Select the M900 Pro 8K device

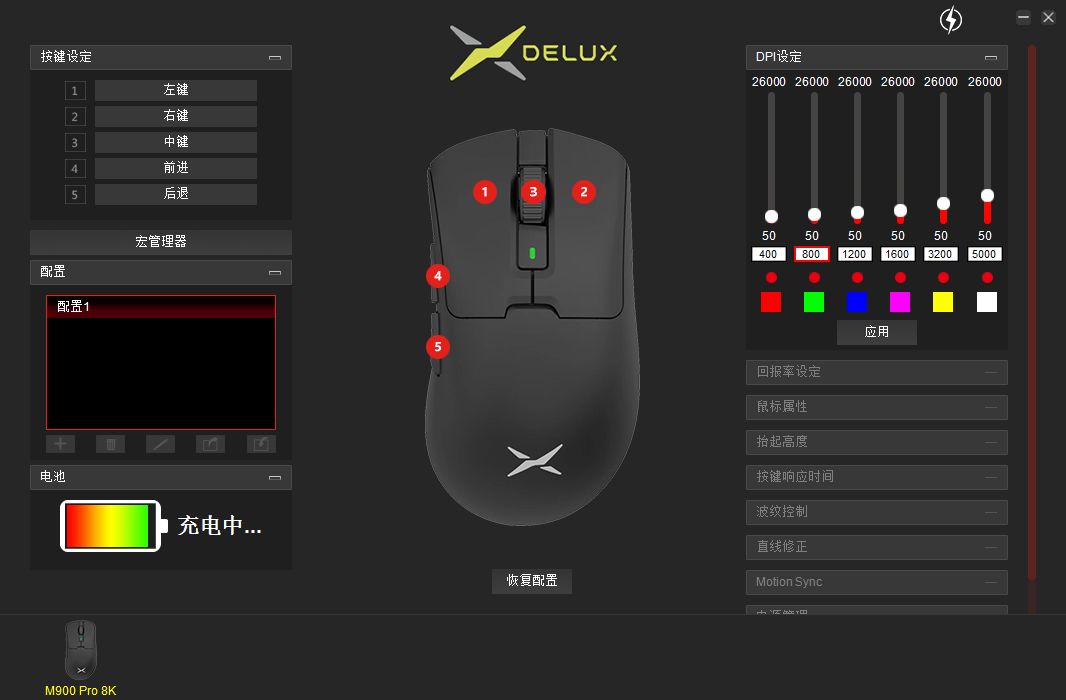pyautogui.click(x=81, y=658)
